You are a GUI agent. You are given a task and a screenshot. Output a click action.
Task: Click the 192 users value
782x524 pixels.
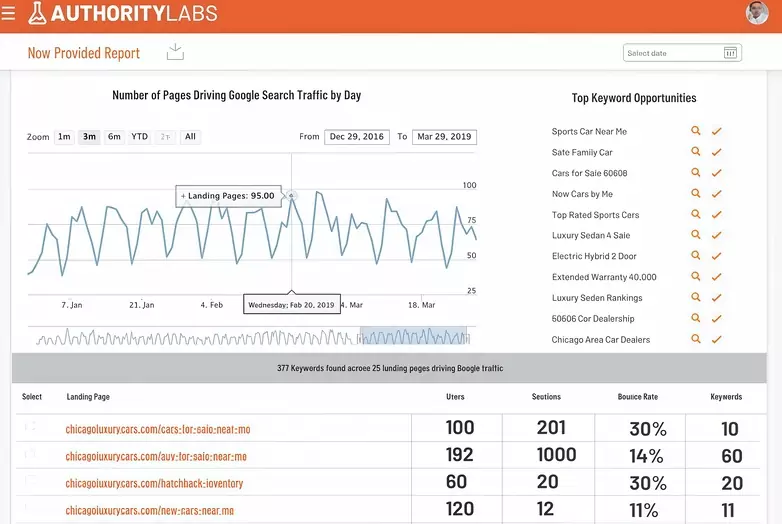tap(459, 455)
